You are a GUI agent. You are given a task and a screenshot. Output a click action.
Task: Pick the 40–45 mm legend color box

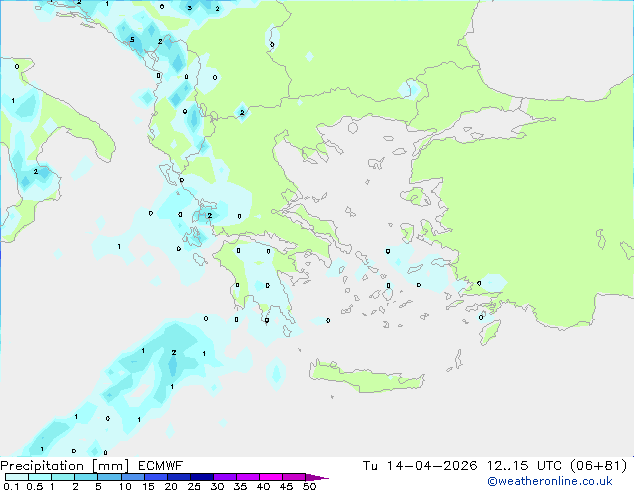coord(271,477)
